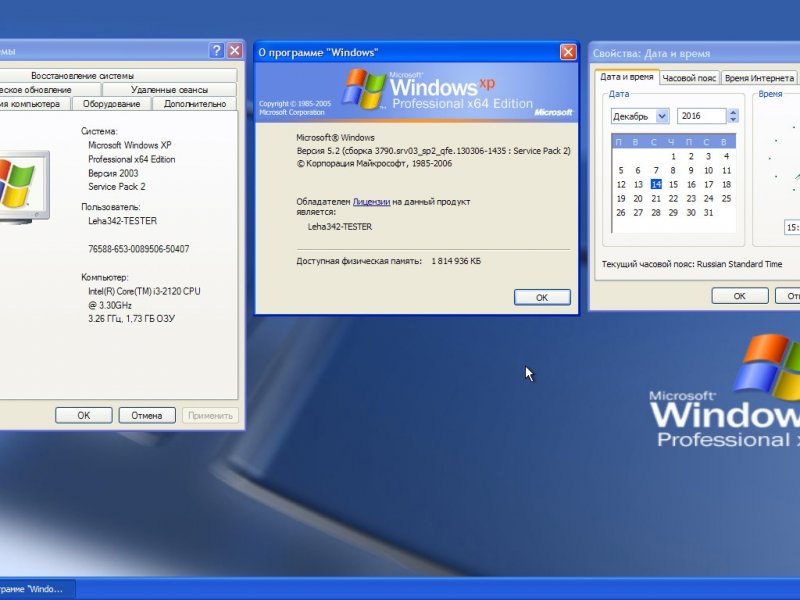The width and height of the screenshot is (800, 600).
Task: Pick day 28 in the calendar
Action: 656,213
